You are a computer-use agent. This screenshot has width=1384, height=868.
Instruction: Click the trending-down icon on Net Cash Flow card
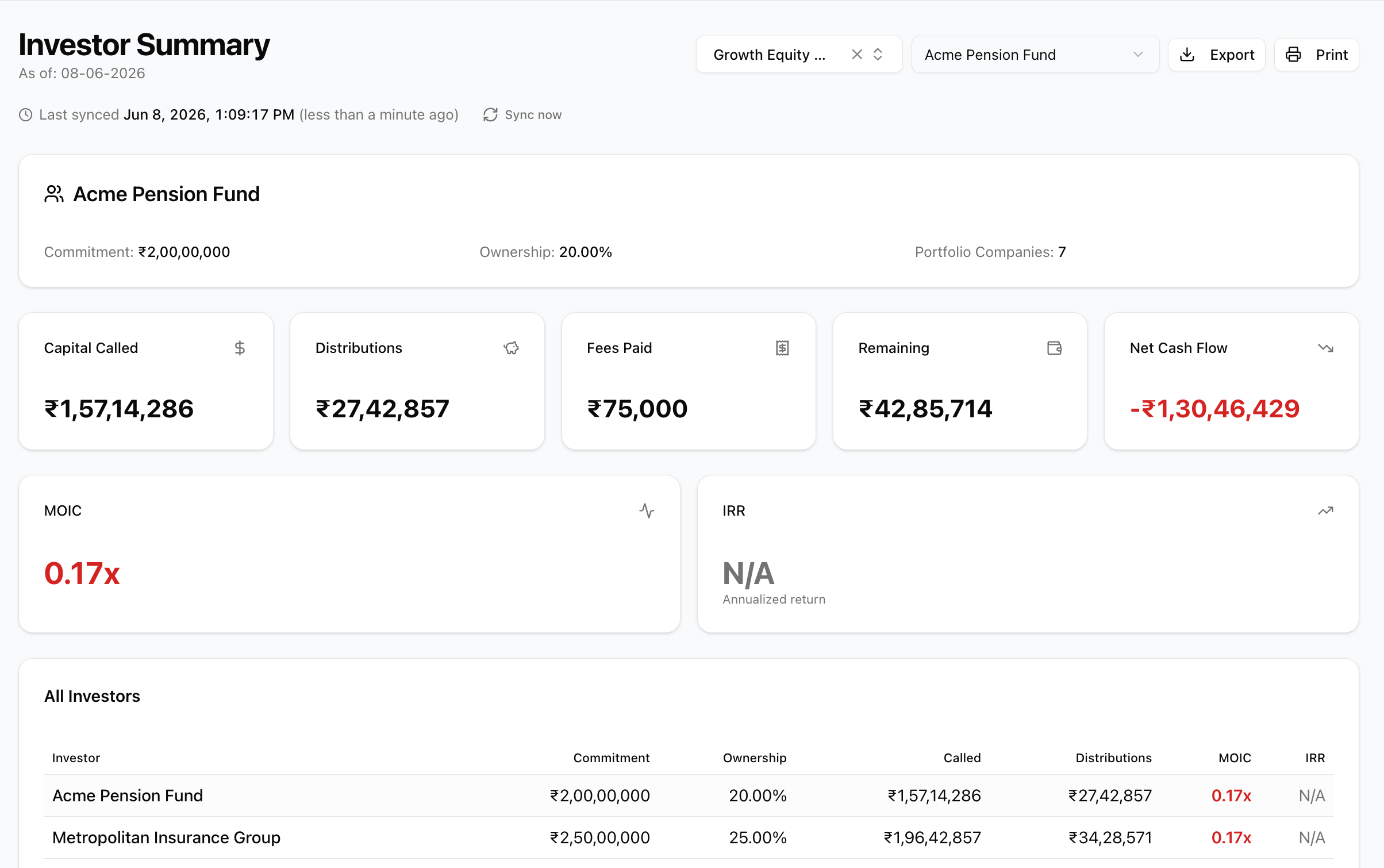click(1325, 348)
